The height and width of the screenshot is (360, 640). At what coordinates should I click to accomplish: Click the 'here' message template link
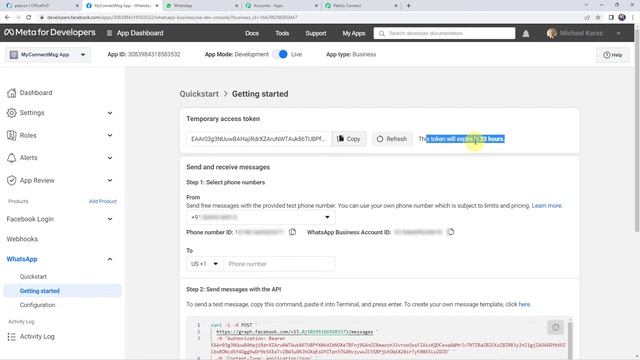point(524,304)
